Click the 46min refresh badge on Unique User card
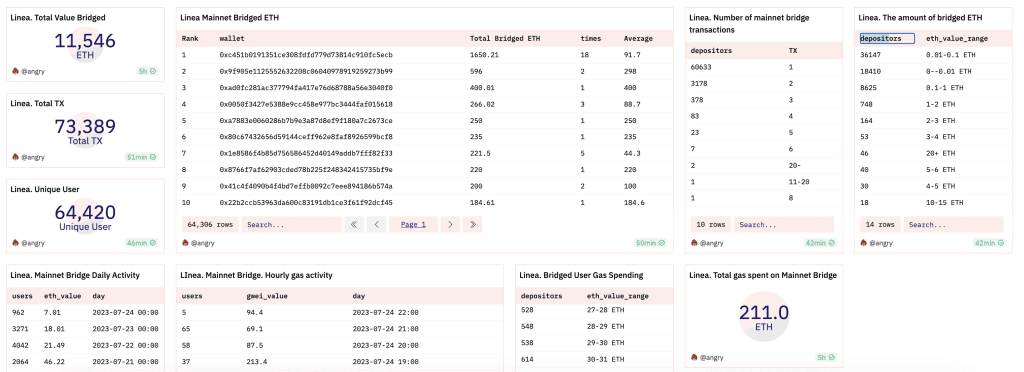The height and width of the screenshot is (372, 1024). (141, 243)
